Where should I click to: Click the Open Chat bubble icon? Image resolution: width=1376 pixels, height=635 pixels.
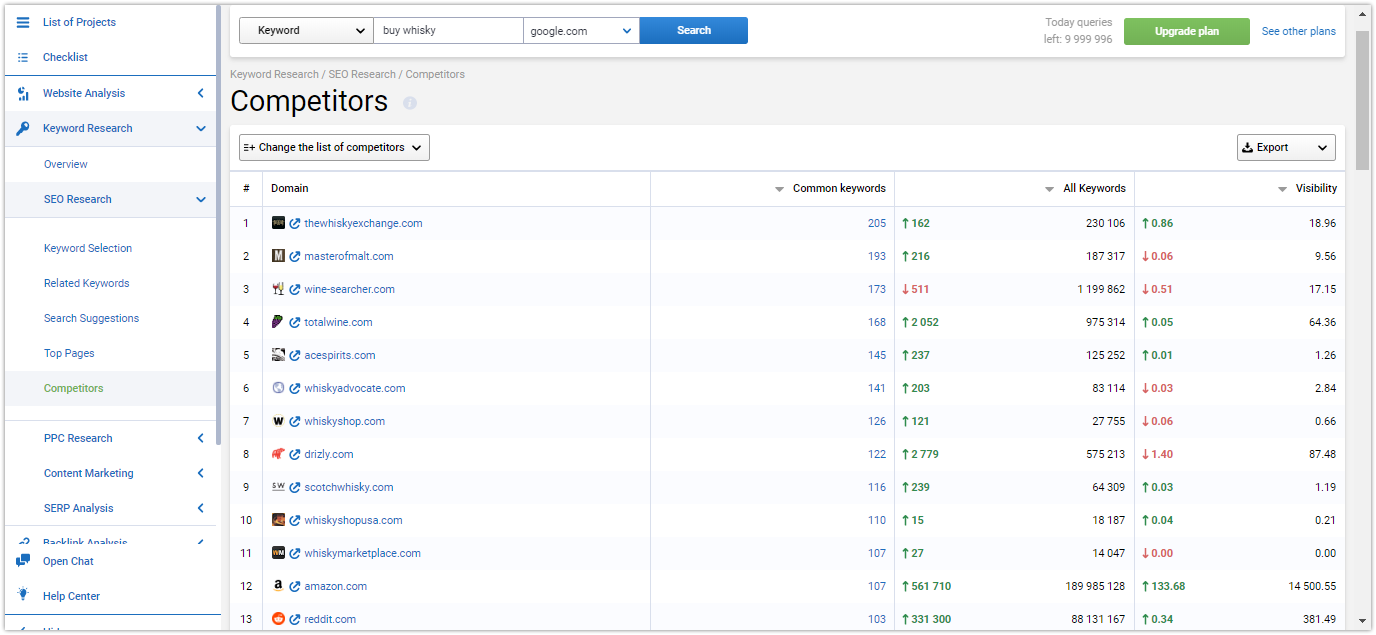pyautogui.click(x=23, y=561)
